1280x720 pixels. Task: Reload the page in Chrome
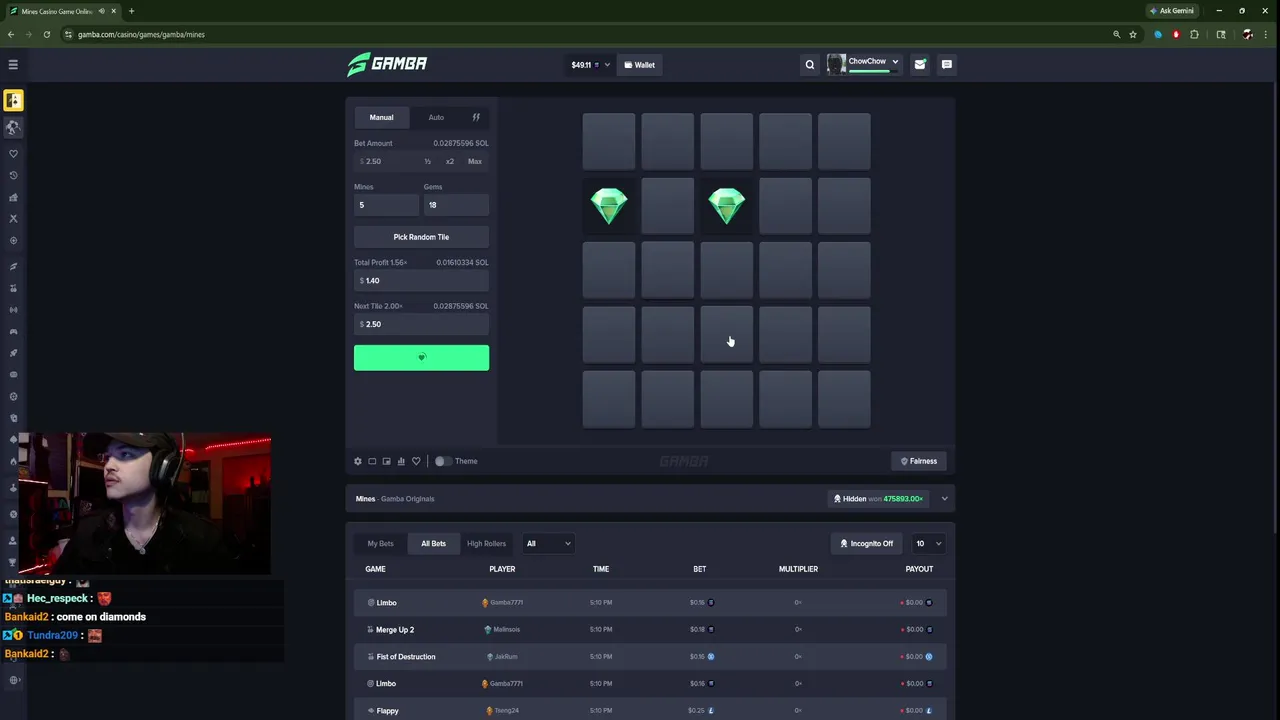(x=46, y=34)
